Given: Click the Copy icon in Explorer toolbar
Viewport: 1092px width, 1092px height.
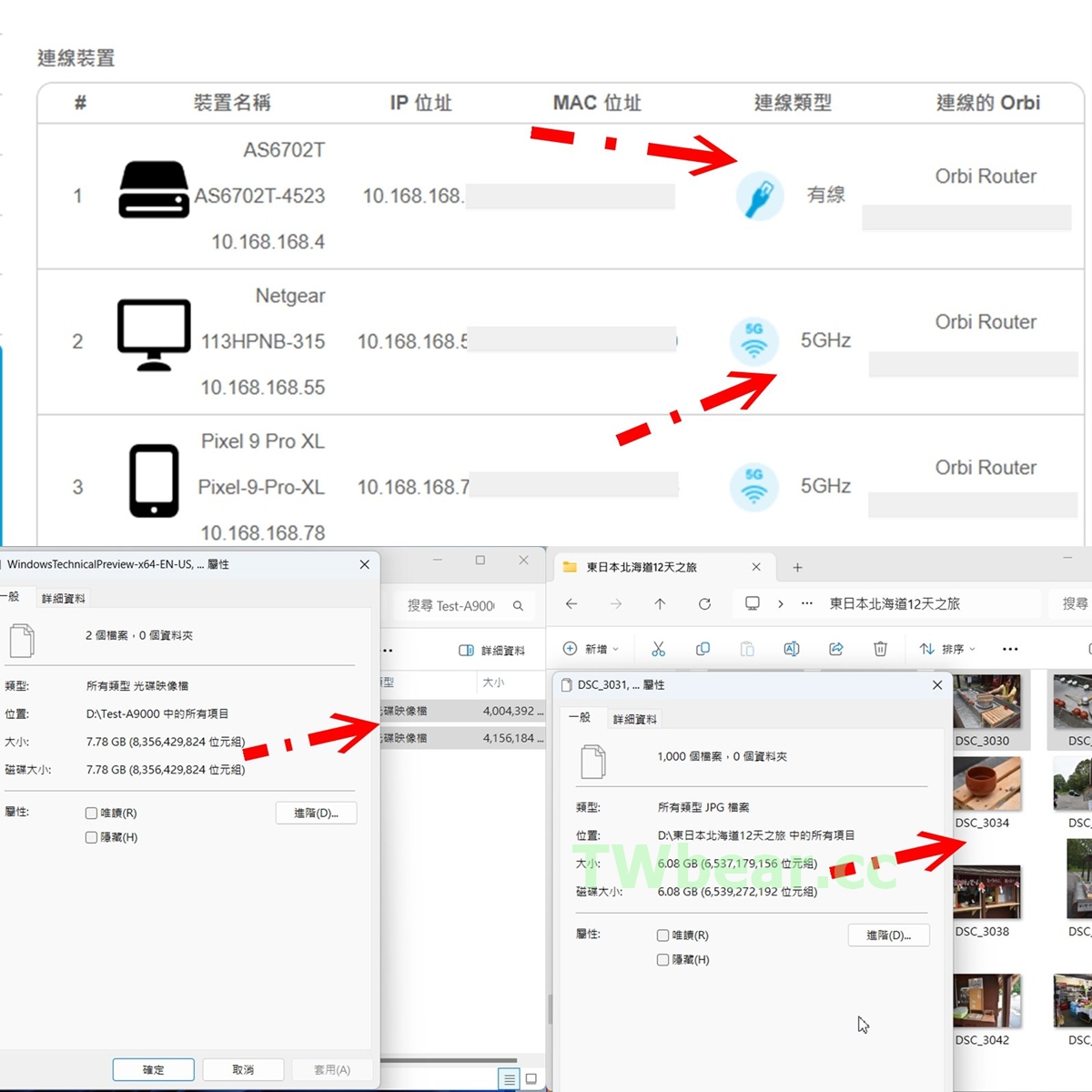Looking at the screenshot, I should [703, 649].
